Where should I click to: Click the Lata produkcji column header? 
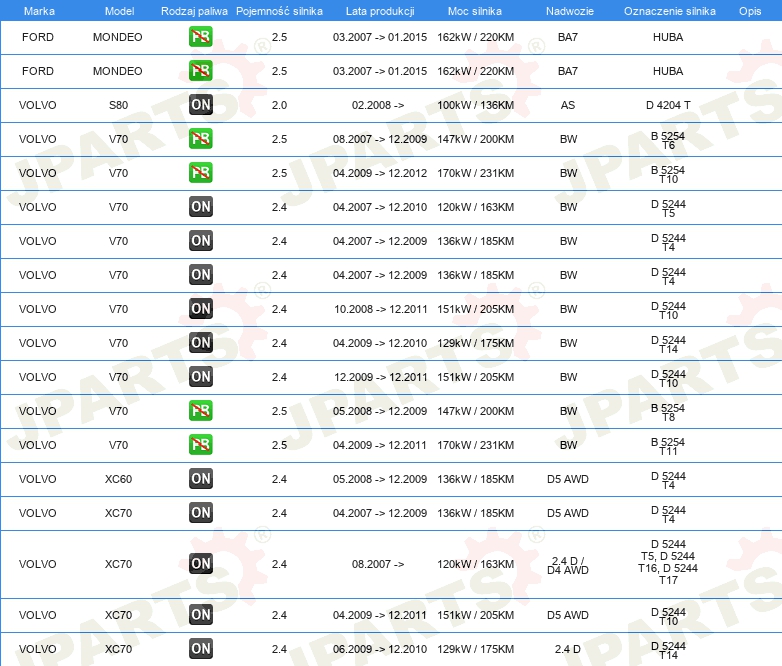pos(380,11)
